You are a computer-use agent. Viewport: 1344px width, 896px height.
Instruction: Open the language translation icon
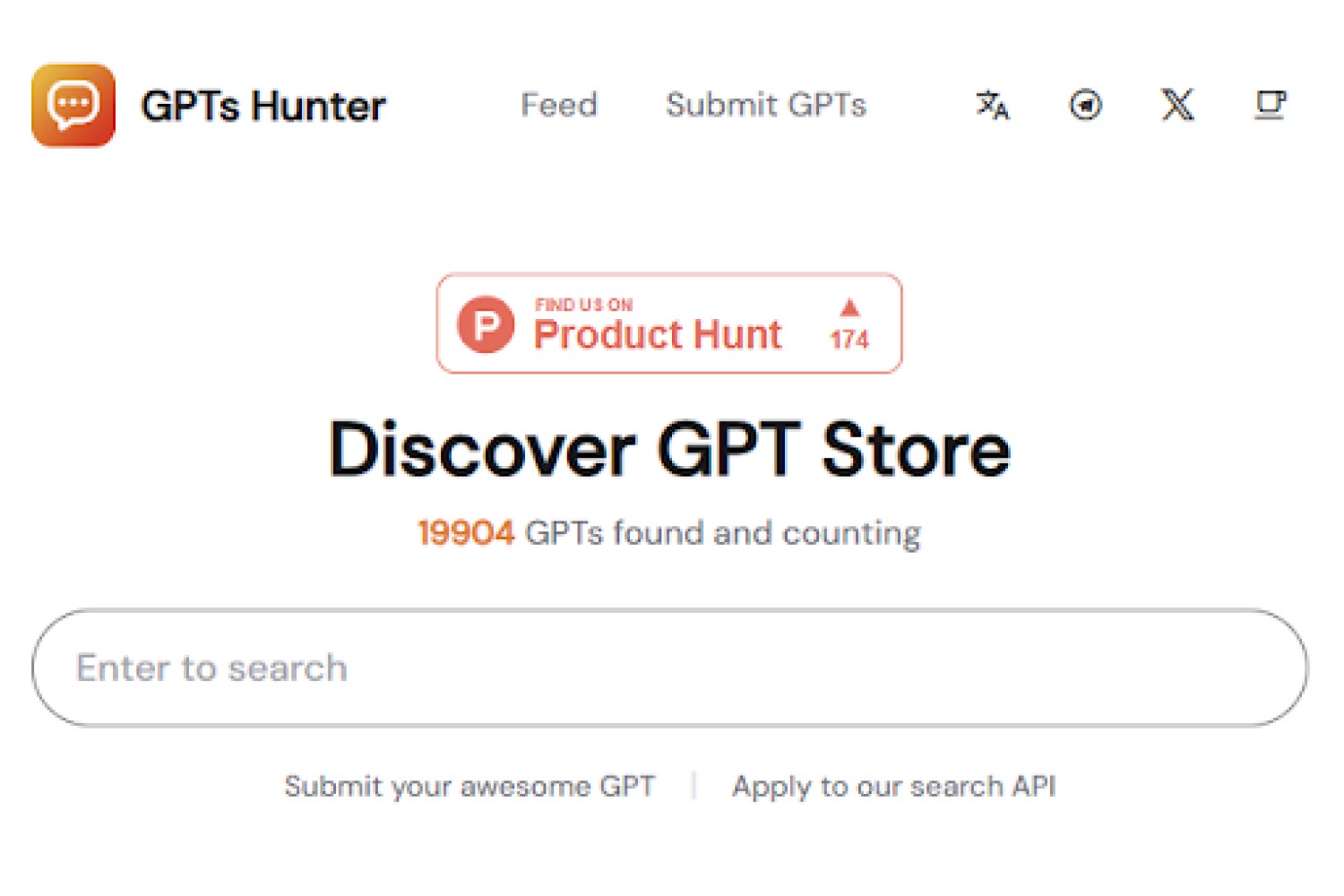click(x=992, y=105)
